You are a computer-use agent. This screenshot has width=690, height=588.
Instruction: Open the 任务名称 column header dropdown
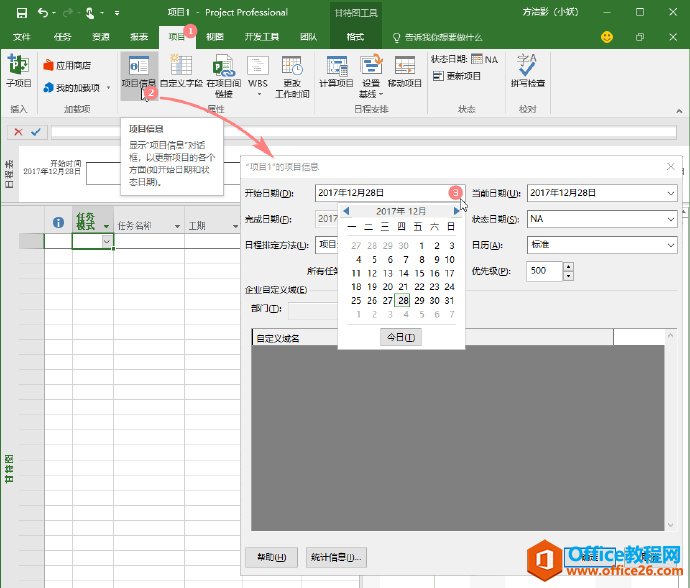(x=177, y=226)
